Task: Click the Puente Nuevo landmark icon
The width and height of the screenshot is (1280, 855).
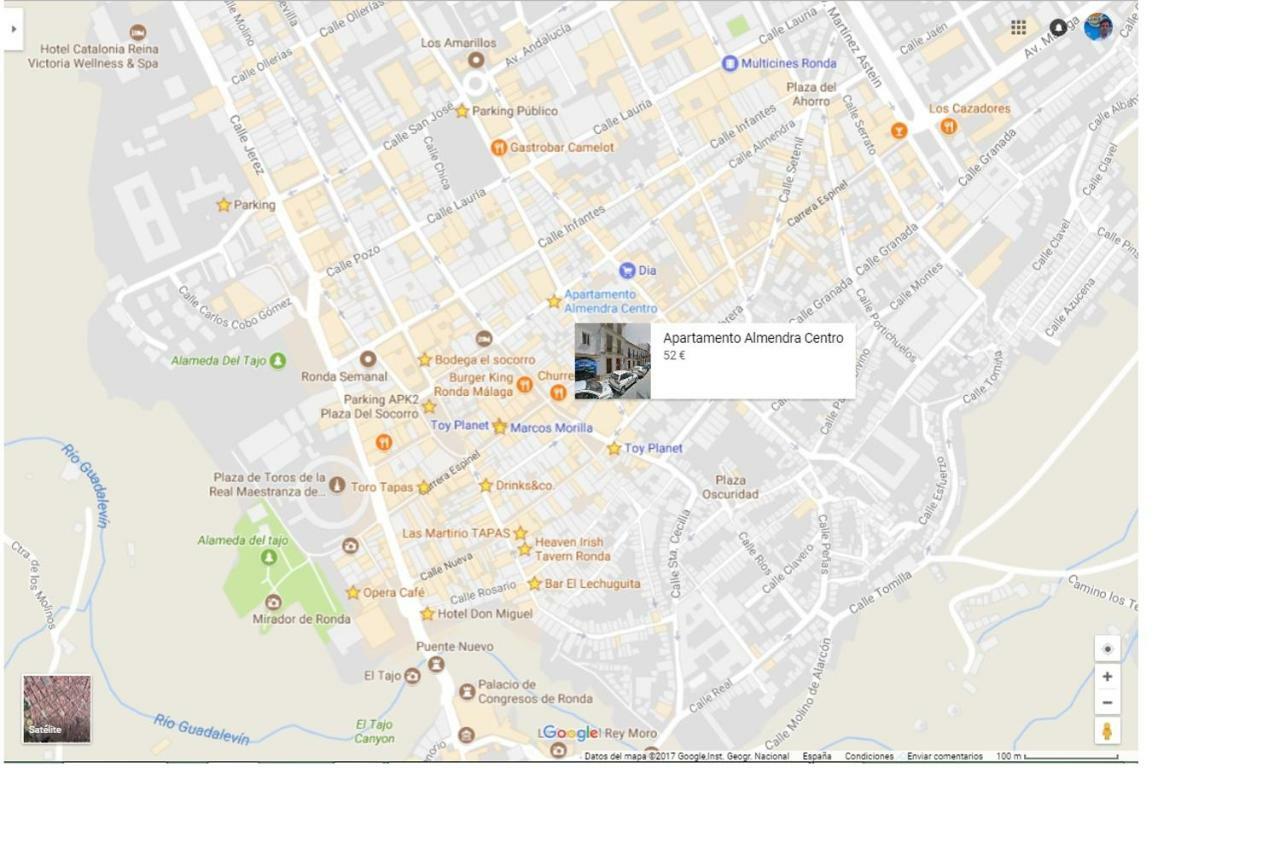Action: [x=436, y=664]
